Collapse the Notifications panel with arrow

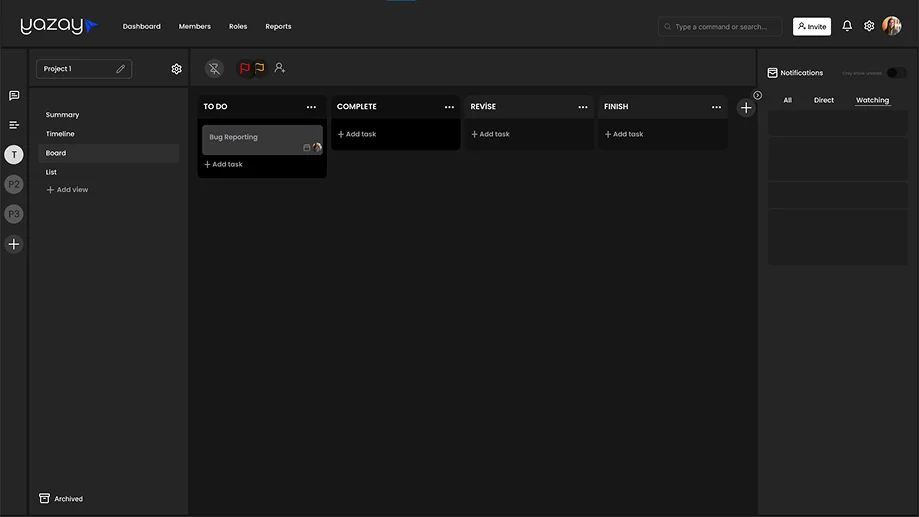point(757,96)
